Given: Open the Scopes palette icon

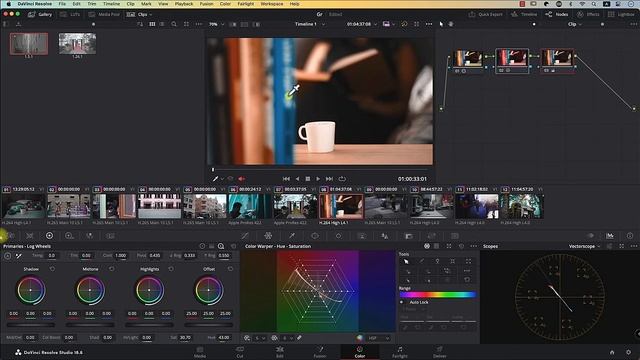Looking at the screenshot, I should 610,236.
